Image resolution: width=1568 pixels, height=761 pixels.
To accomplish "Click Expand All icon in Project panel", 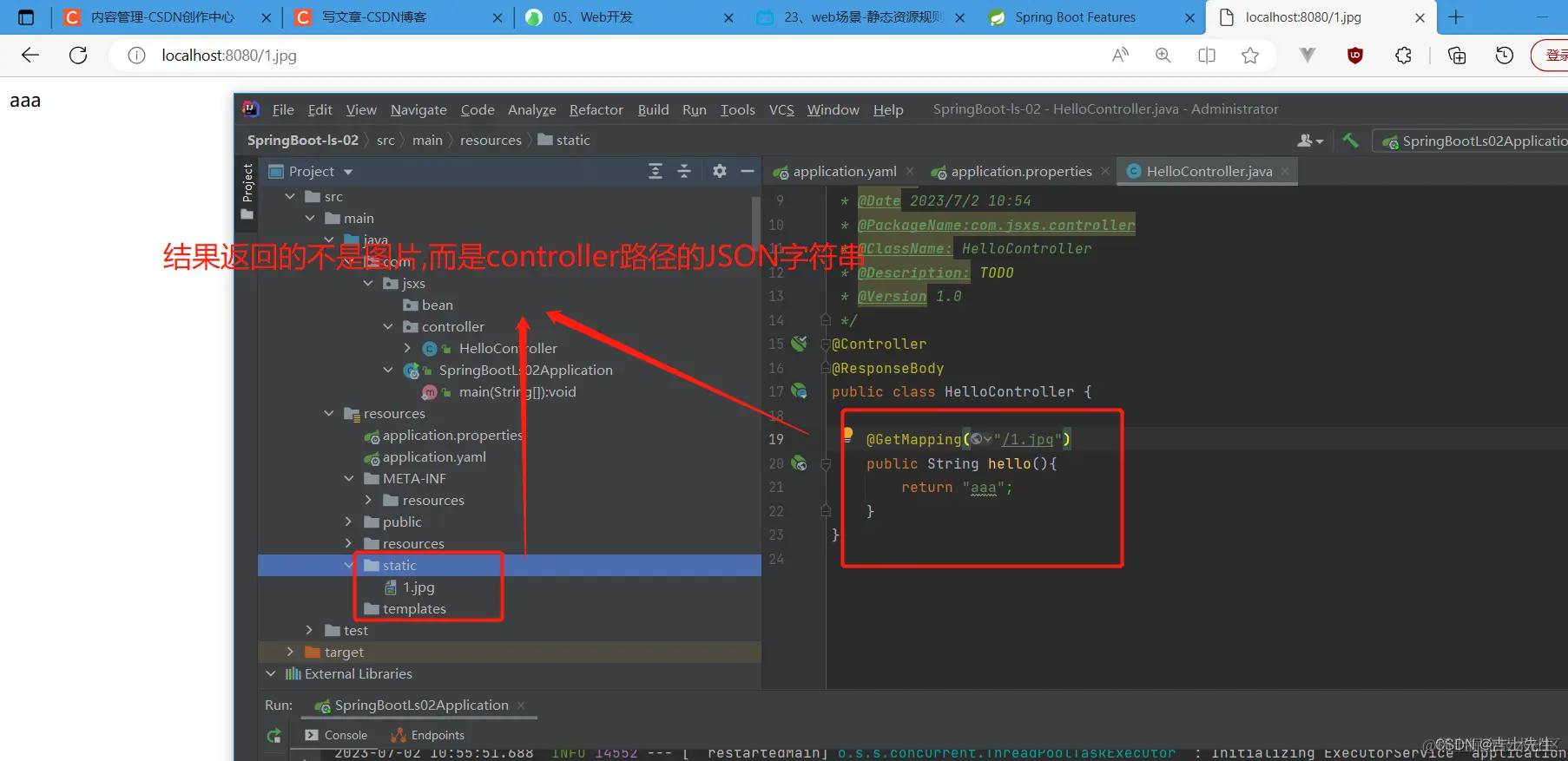I will coord(656,171).
